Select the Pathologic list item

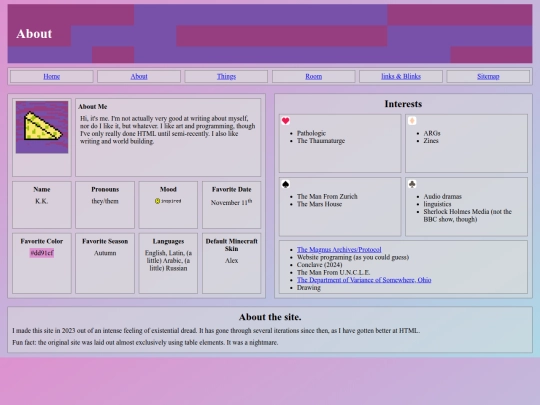tap(311, 133)
